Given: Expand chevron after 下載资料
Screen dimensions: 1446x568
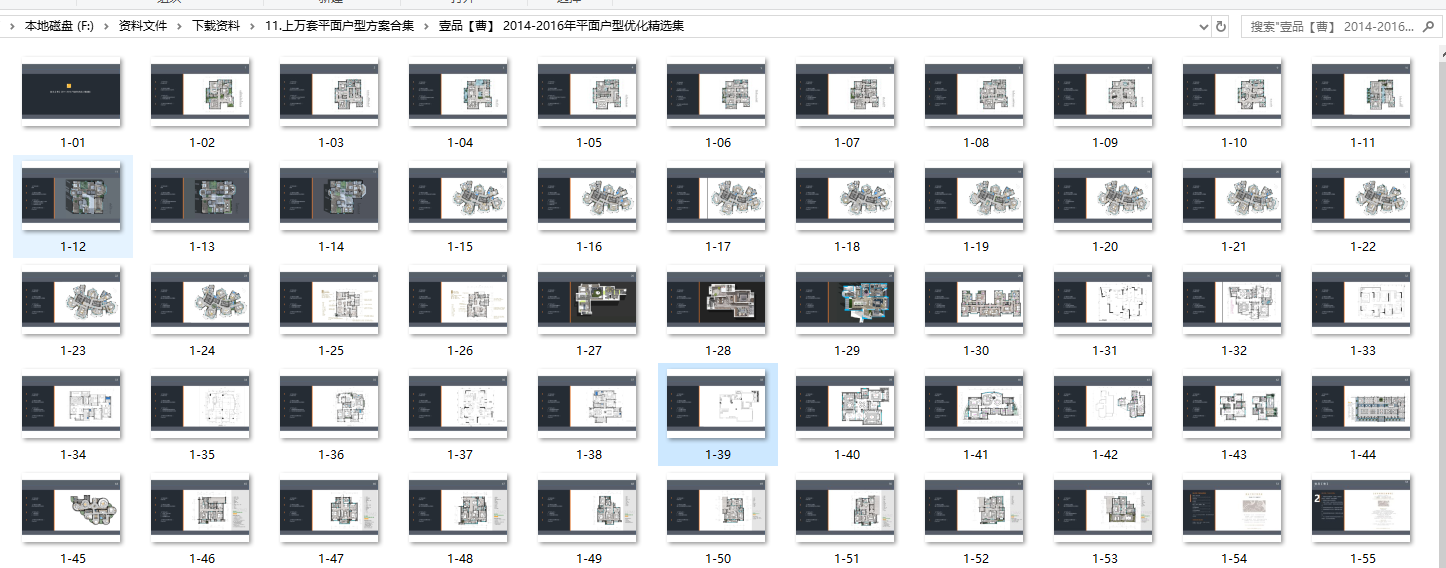Looking at the screenshot, I should tap(253, 27).
